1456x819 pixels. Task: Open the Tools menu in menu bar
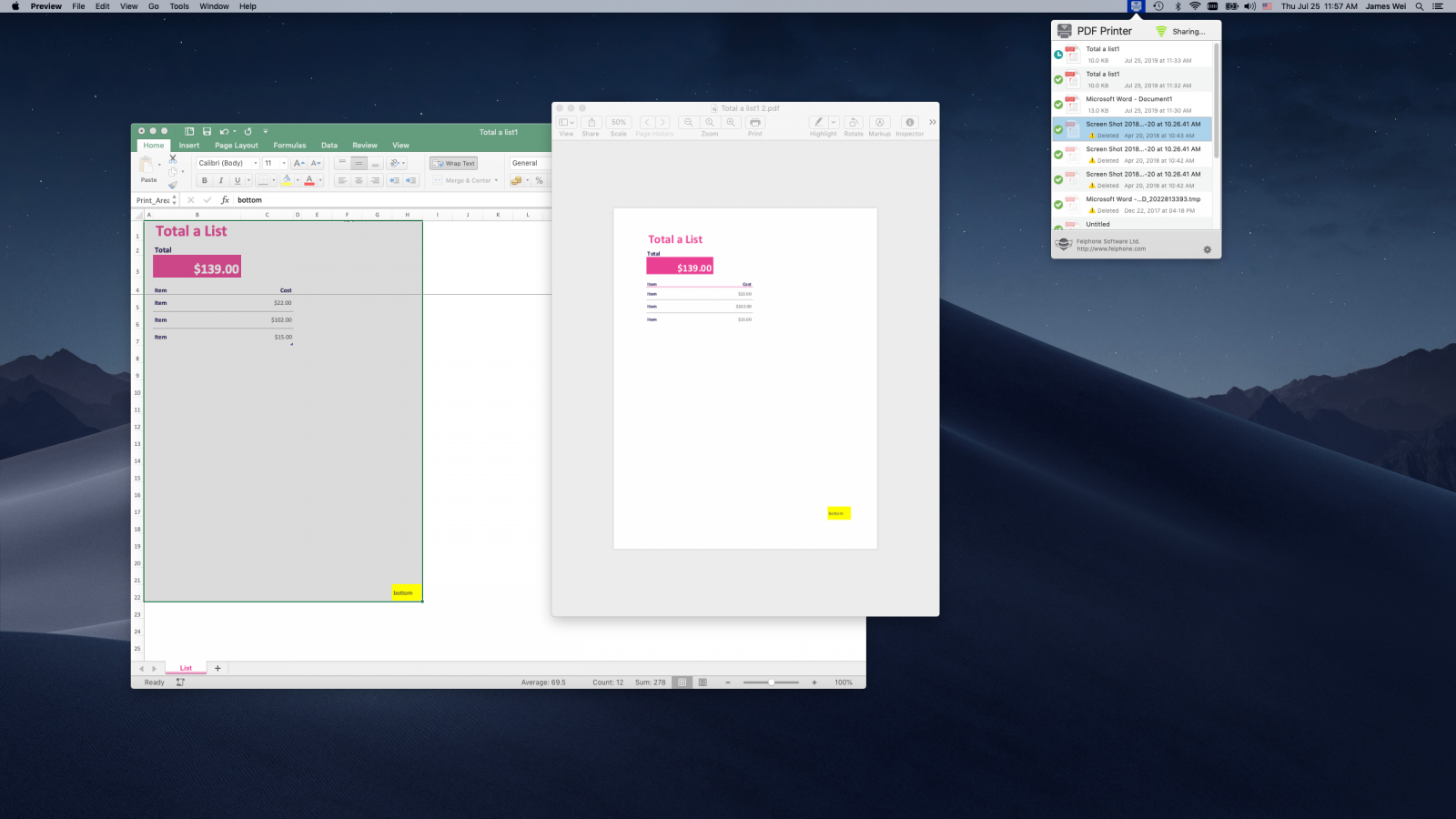coord(179,6)
